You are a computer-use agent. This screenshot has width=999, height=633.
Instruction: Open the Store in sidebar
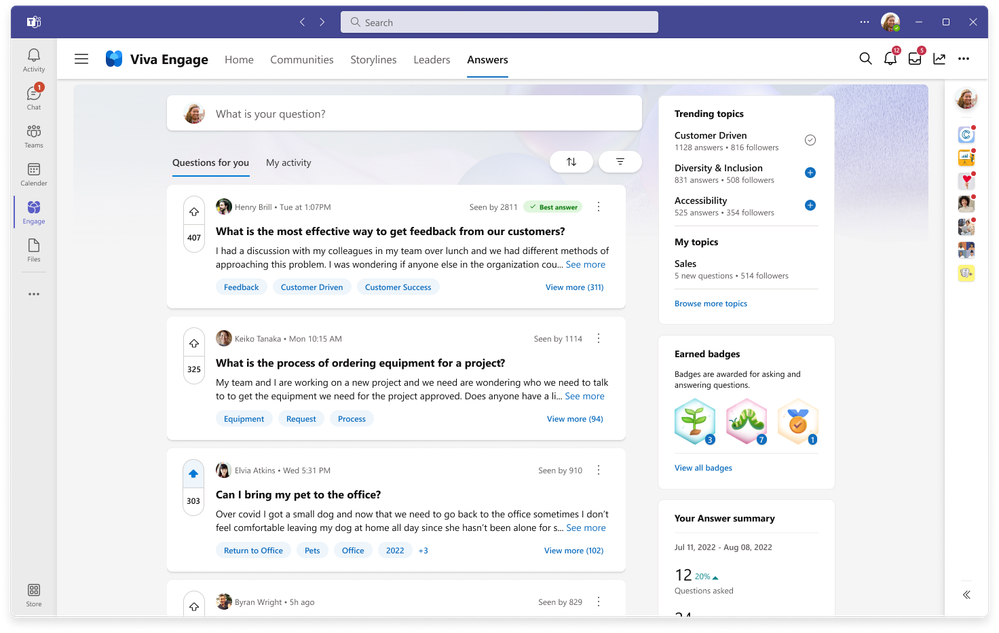coord(34,595)
